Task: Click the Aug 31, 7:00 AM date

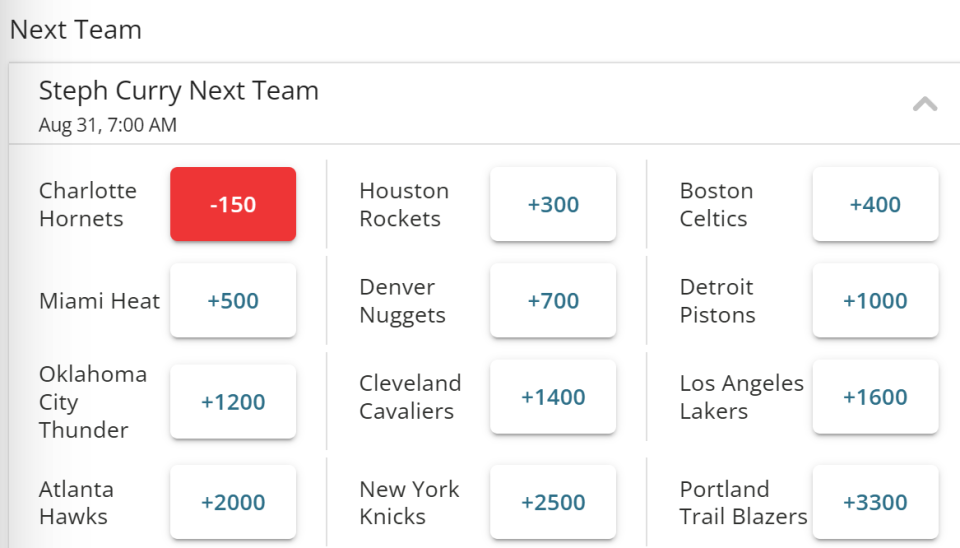Action: pyautogui.click(x=108, y=125)
